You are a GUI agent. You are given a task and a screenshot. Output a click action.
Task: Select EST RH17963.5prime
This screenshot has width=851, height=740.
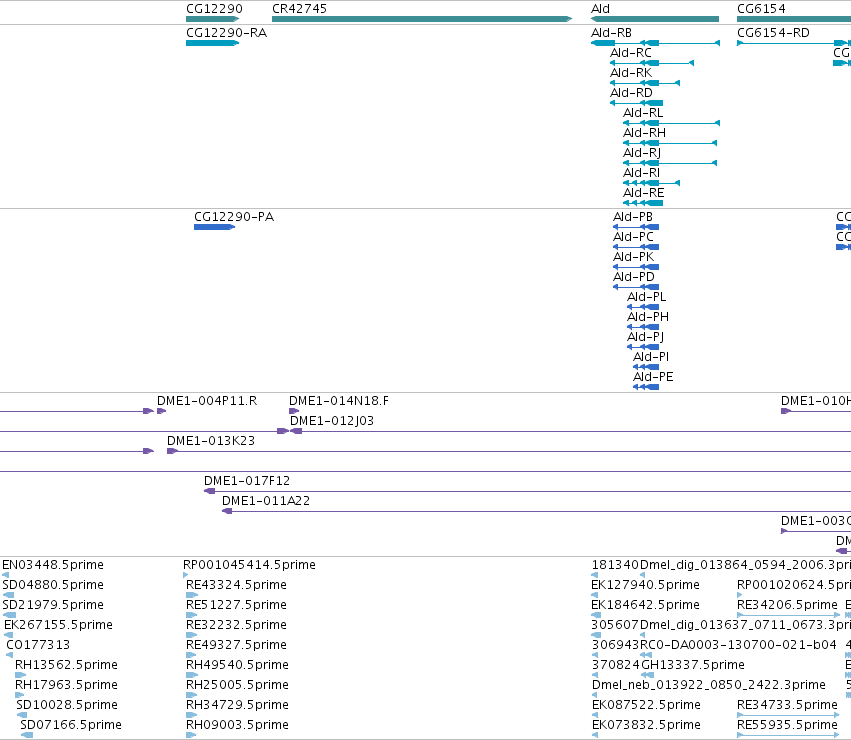click(x=66, y=685)
